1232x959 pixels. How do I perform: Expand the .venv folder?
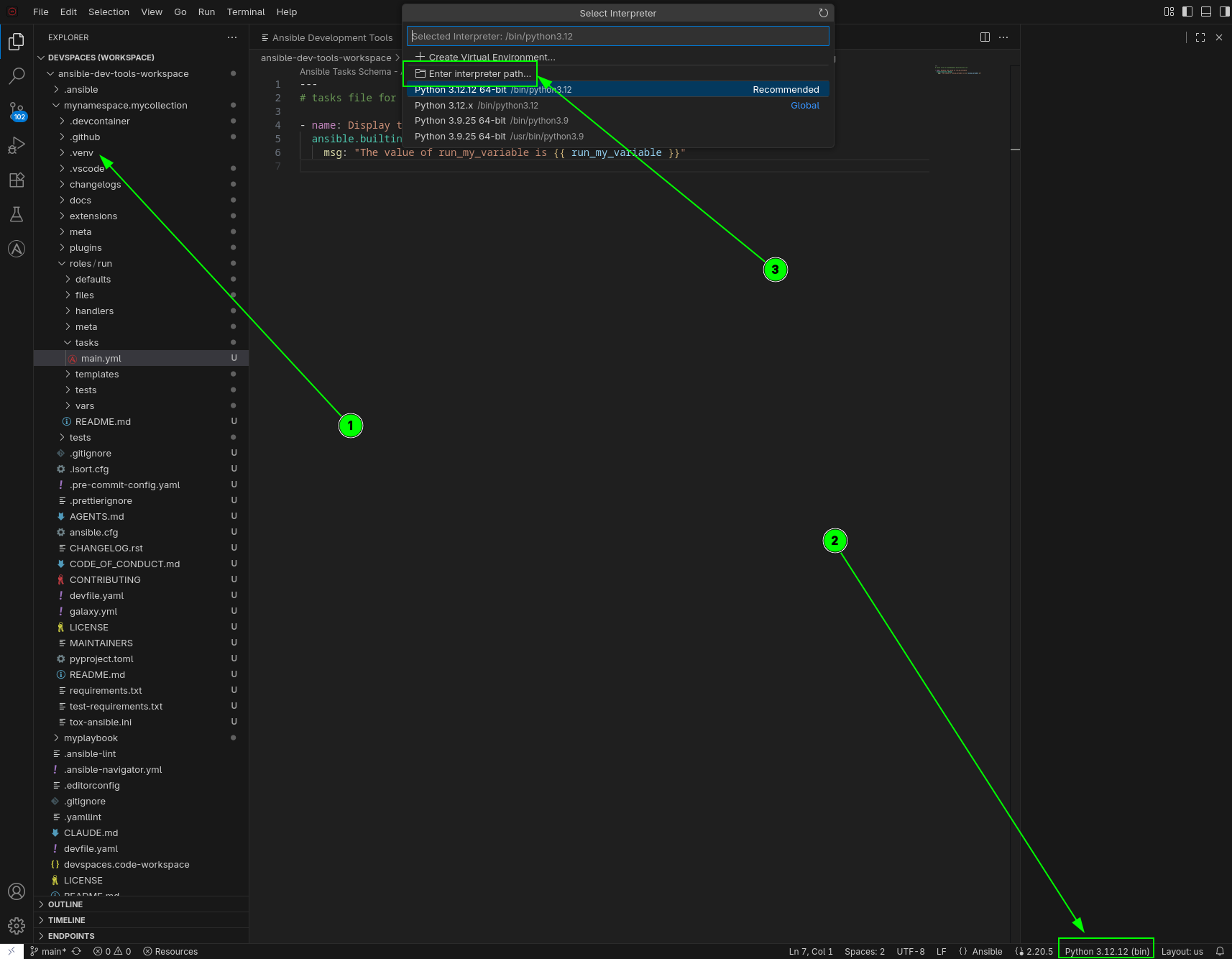(x=141, y=152)
